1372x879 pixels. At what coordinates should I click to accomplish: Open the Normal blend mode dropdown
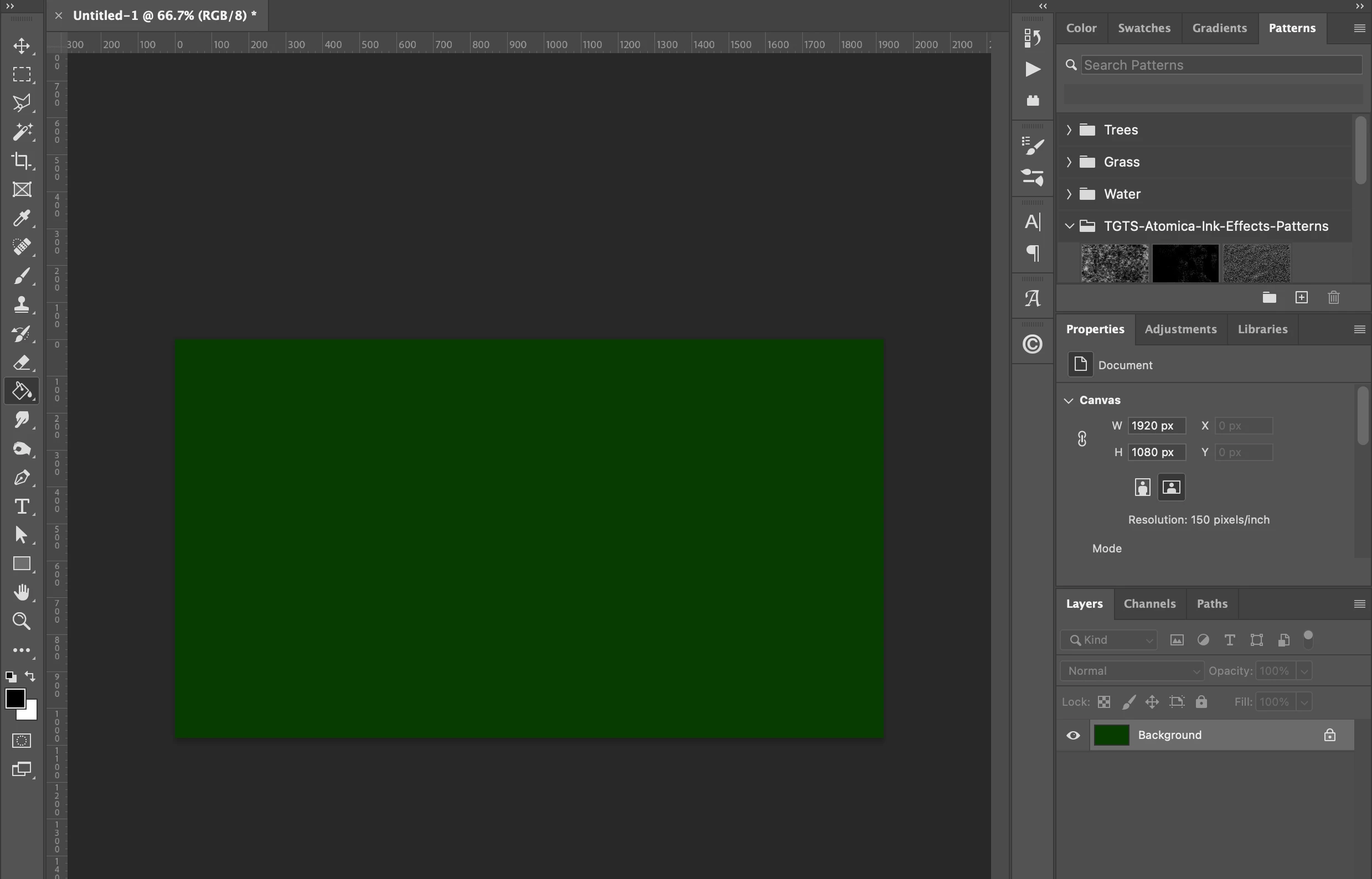point(1132,671)
